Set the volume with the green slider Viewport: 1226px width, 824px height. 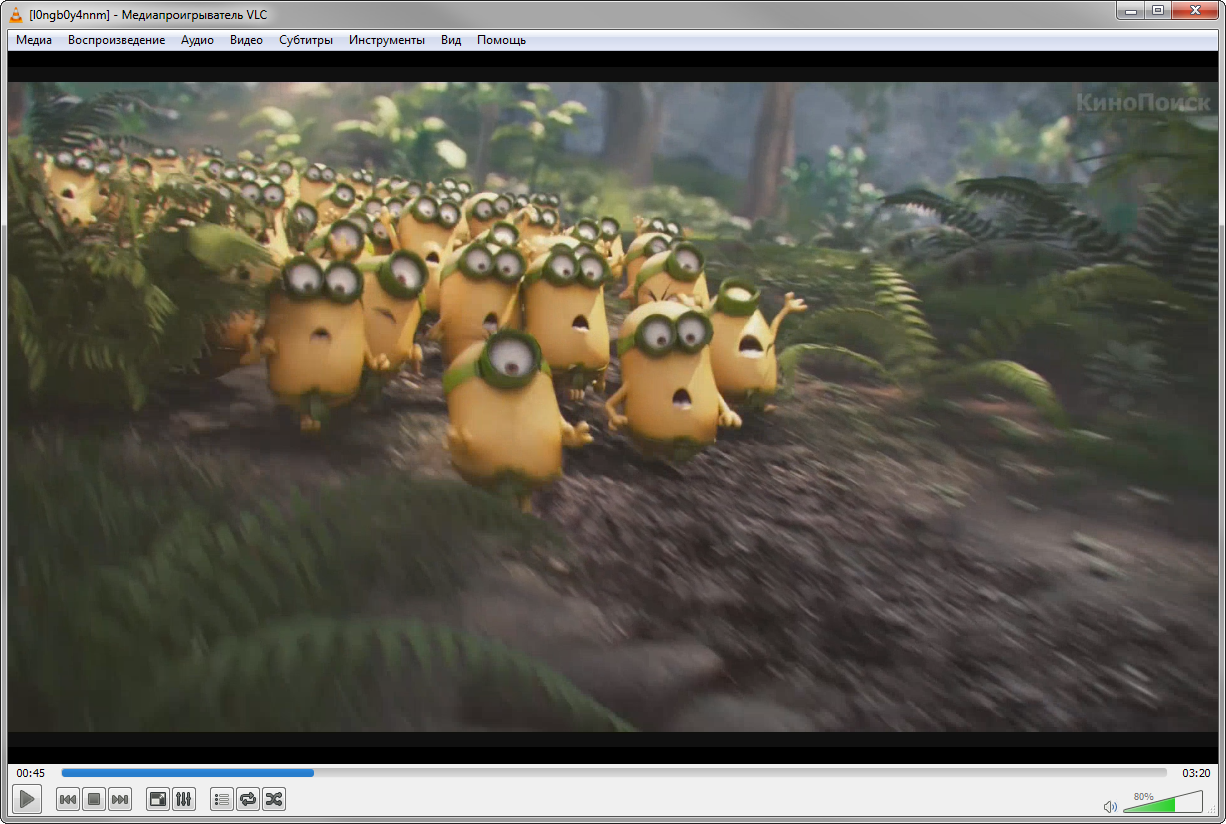(x=1162, y=802)
